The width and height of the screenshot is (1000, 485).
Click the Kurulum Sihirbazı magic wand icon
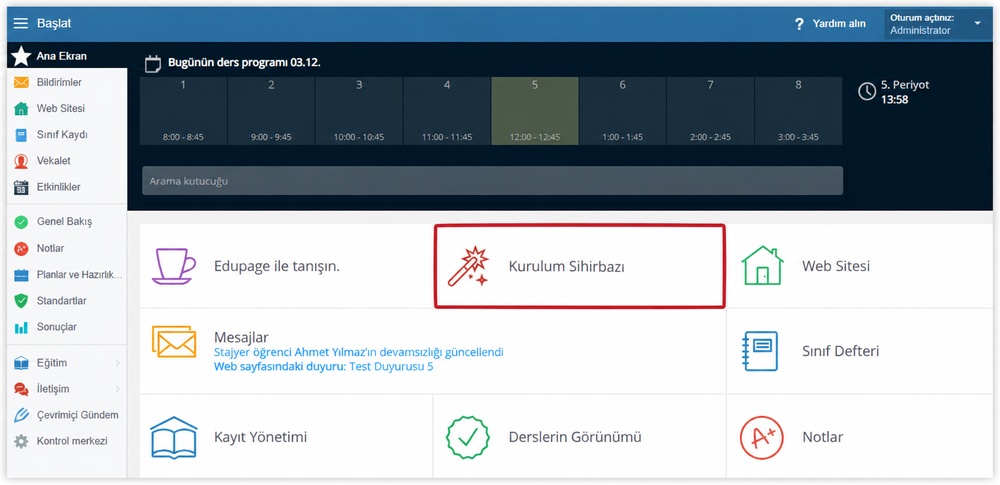tap(468, 266)
